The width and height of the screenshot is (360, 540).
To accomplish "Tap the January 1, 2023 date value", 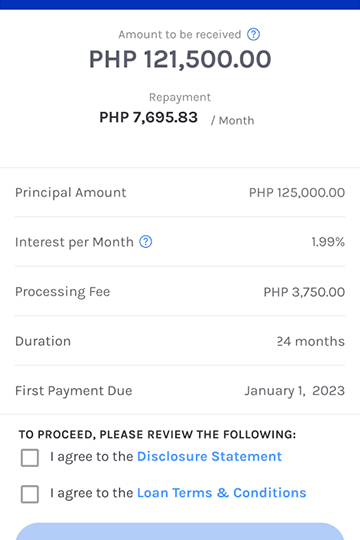I will pyautogui.click(x=295, y=391).
